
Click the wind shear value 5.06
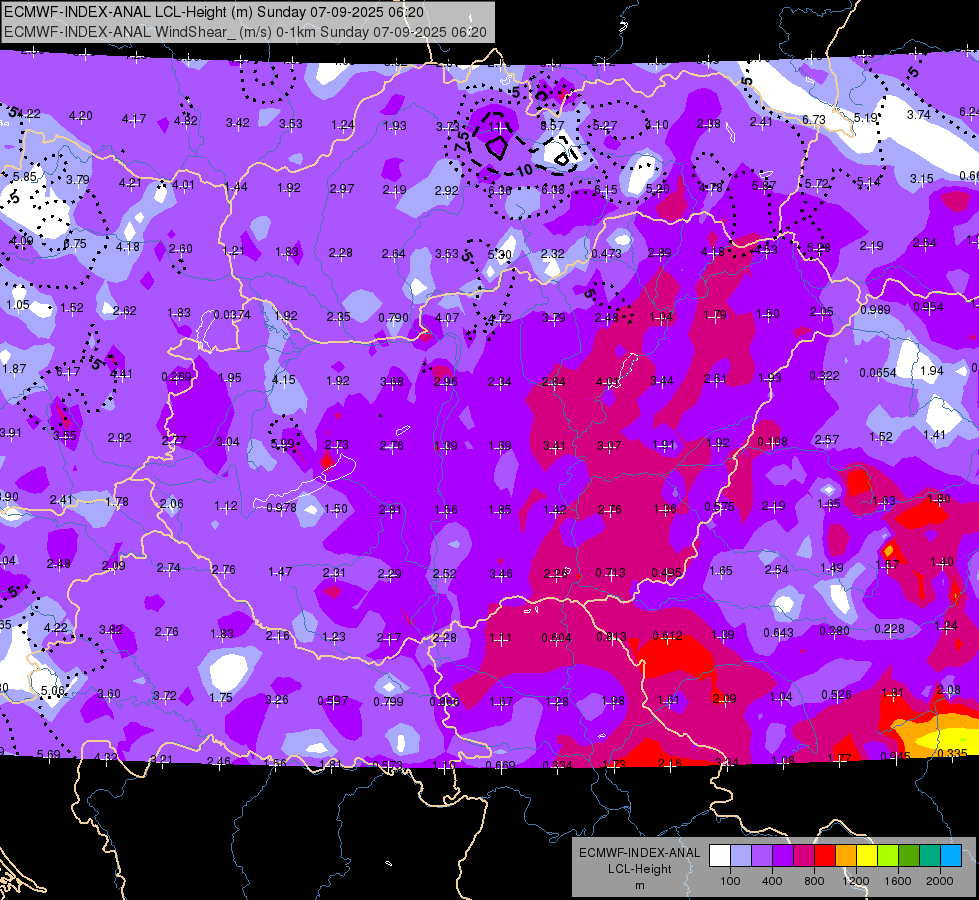[x=52, y=691]
